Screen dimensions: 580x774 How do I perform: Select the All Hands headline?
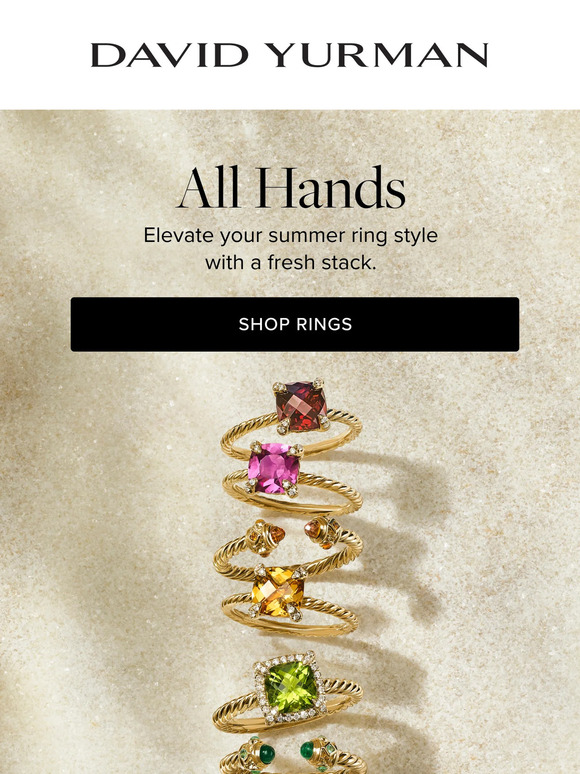[x=291, y=188]
